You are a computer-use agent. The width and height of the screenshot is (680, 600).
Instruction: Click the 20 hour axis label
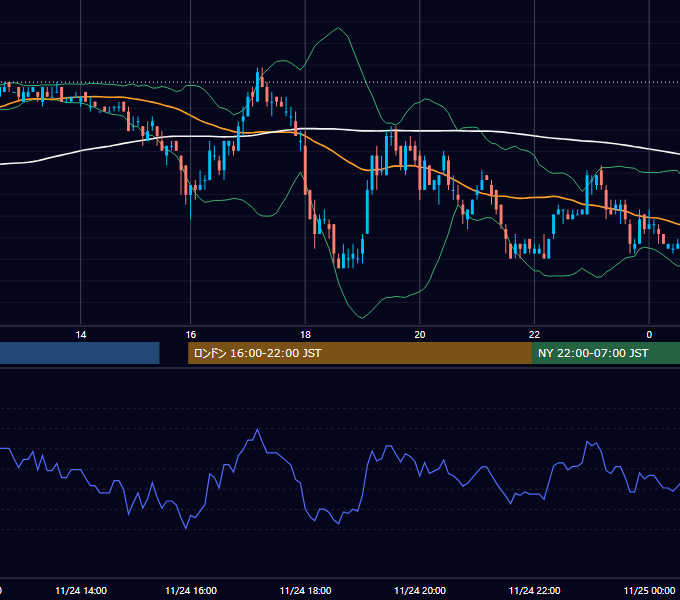[420, 335]
